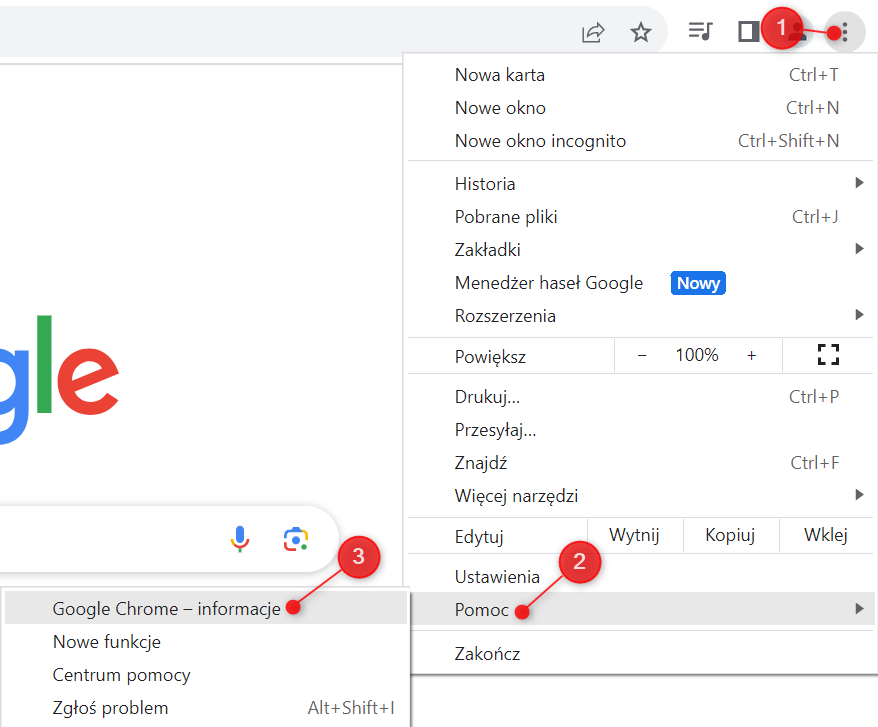Select Google Chrome – informacje
Viewport: 878px width, 727px height.
(x=166, y=609)
